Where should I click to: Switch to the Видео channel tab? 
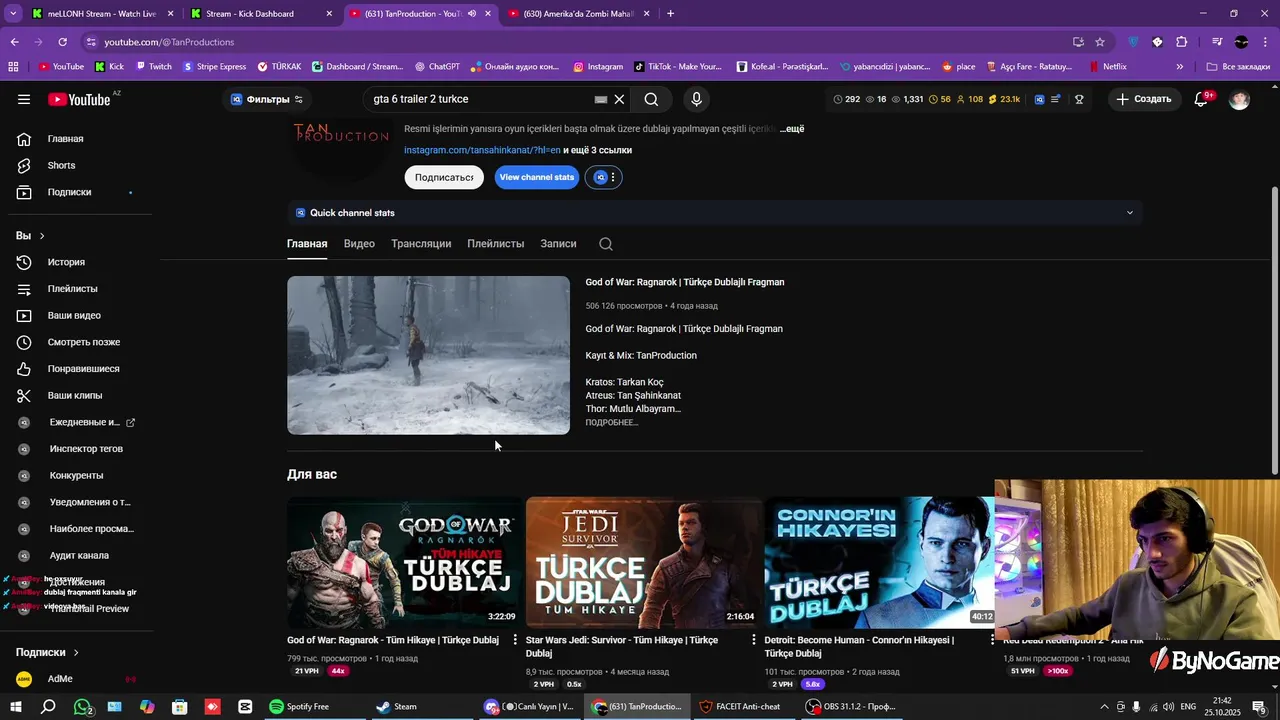[x=359, y=244]
